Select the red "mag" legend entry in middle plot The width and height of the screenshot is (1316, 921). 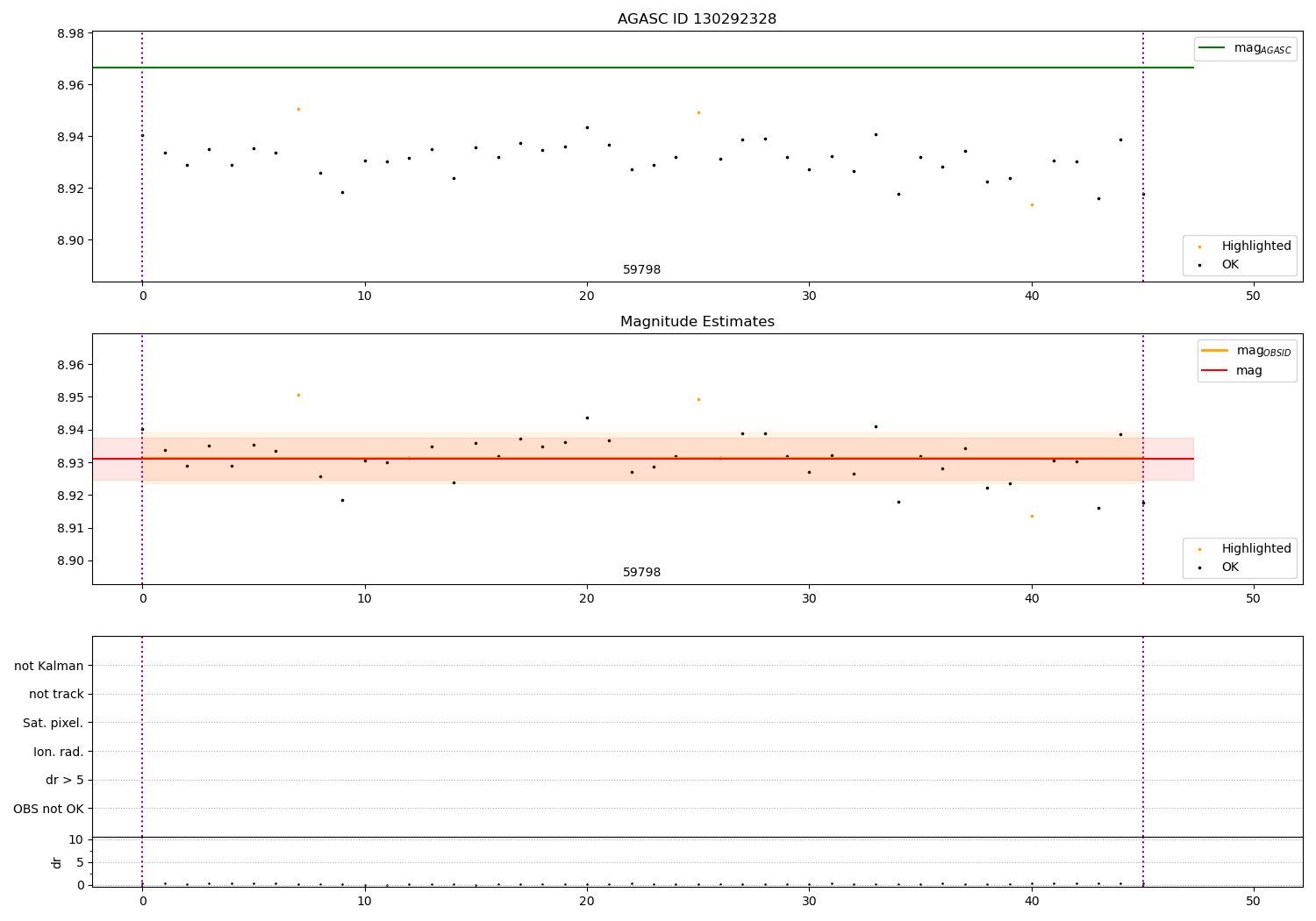[x=1232, y=370]
